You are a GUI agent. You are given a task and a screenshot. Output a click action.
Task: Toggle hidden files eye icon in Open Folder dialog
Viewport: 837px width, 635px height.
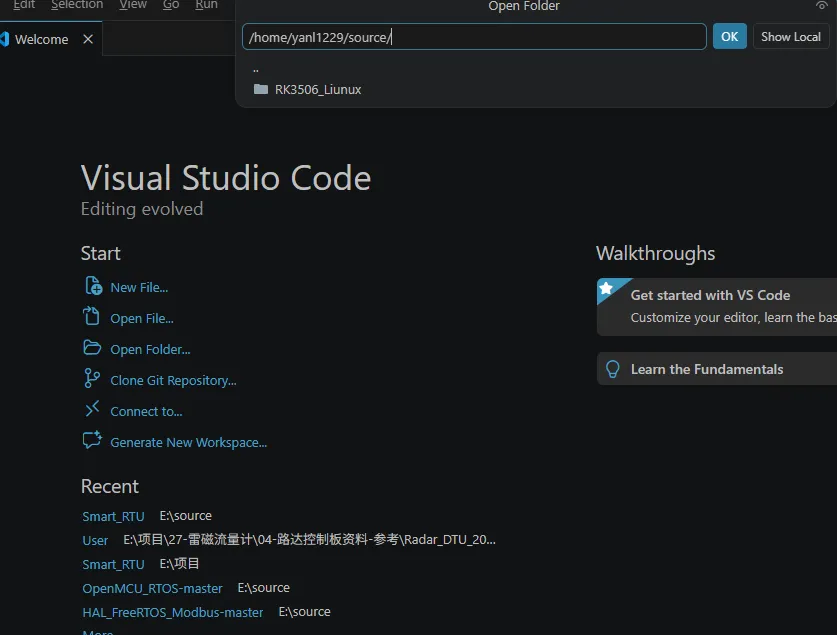[x=822, y=6]
